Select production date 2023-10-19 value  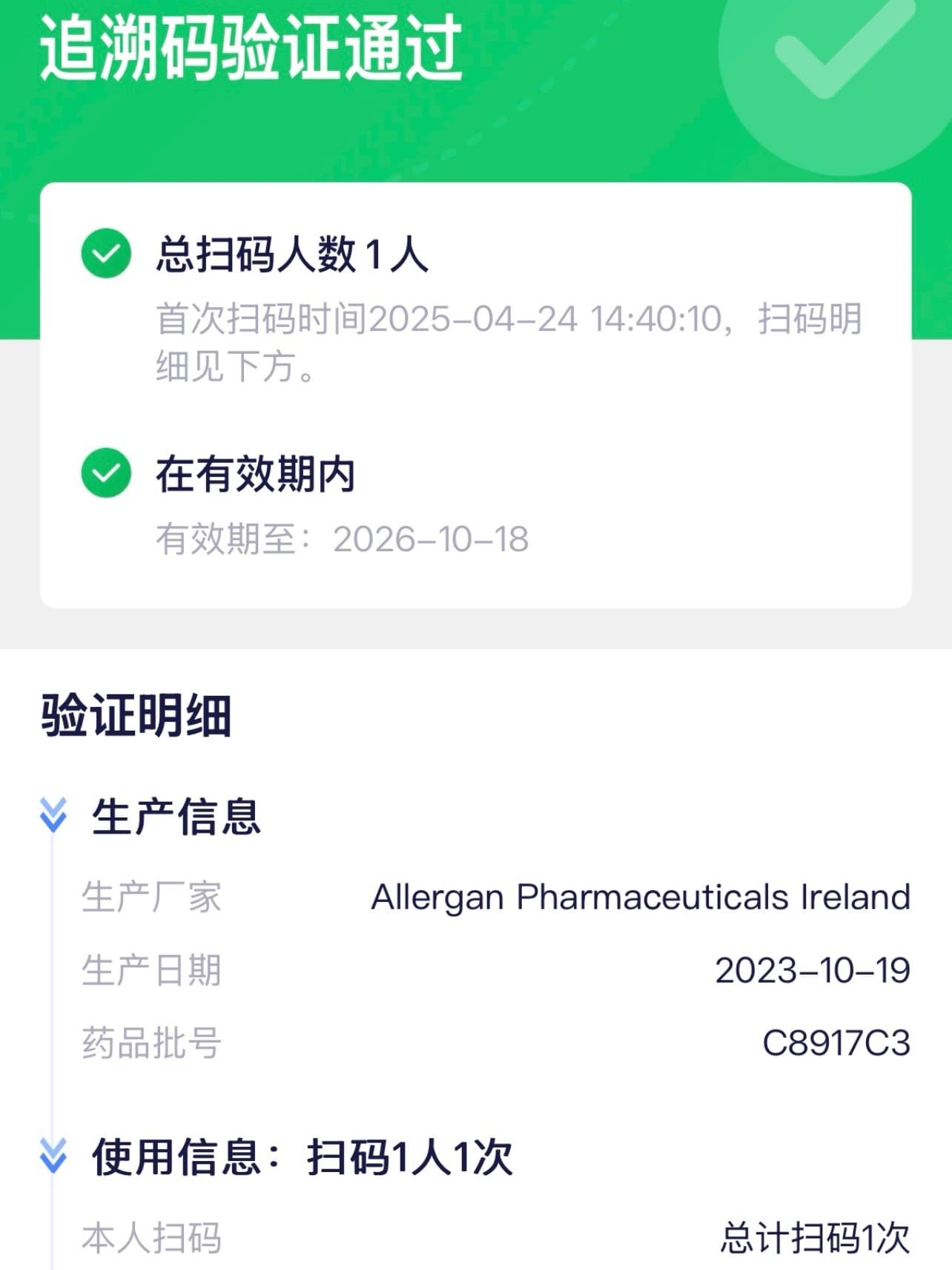[813, 970]
